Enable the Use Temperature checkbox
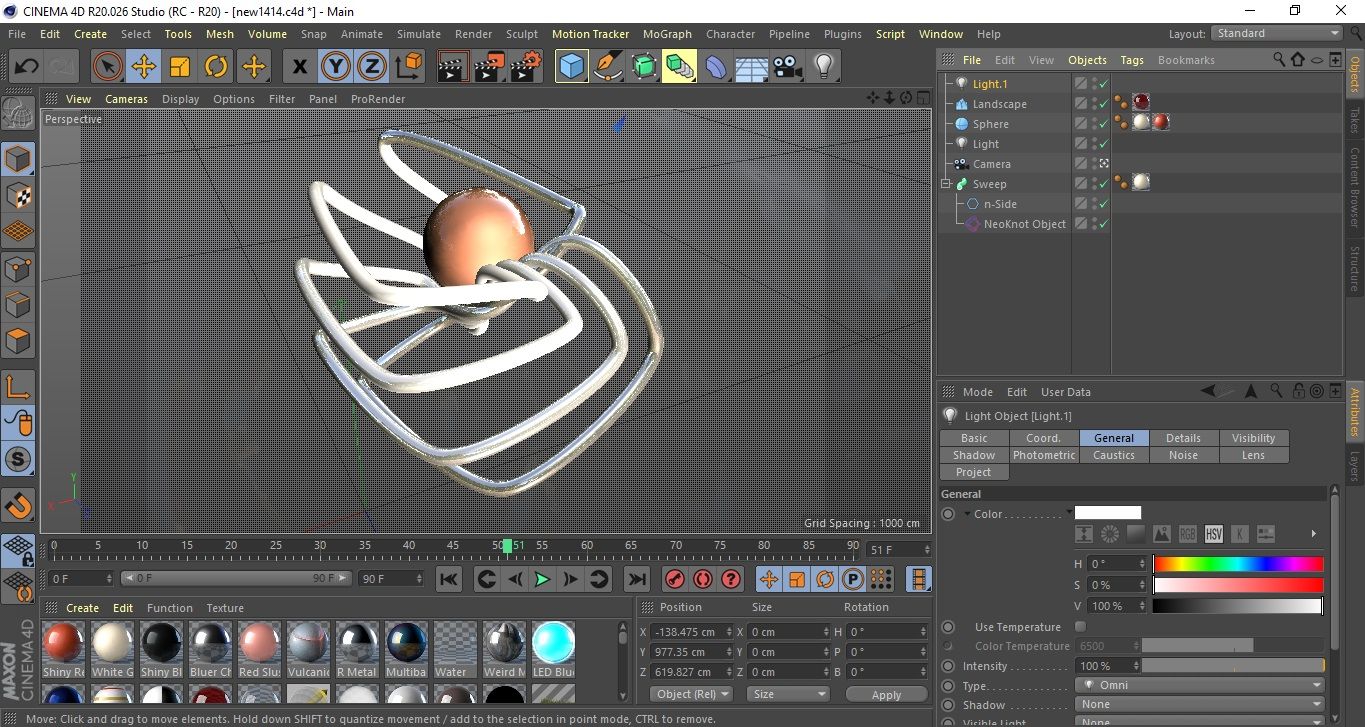1365x727 pixels. click(x=1080, y=627)
